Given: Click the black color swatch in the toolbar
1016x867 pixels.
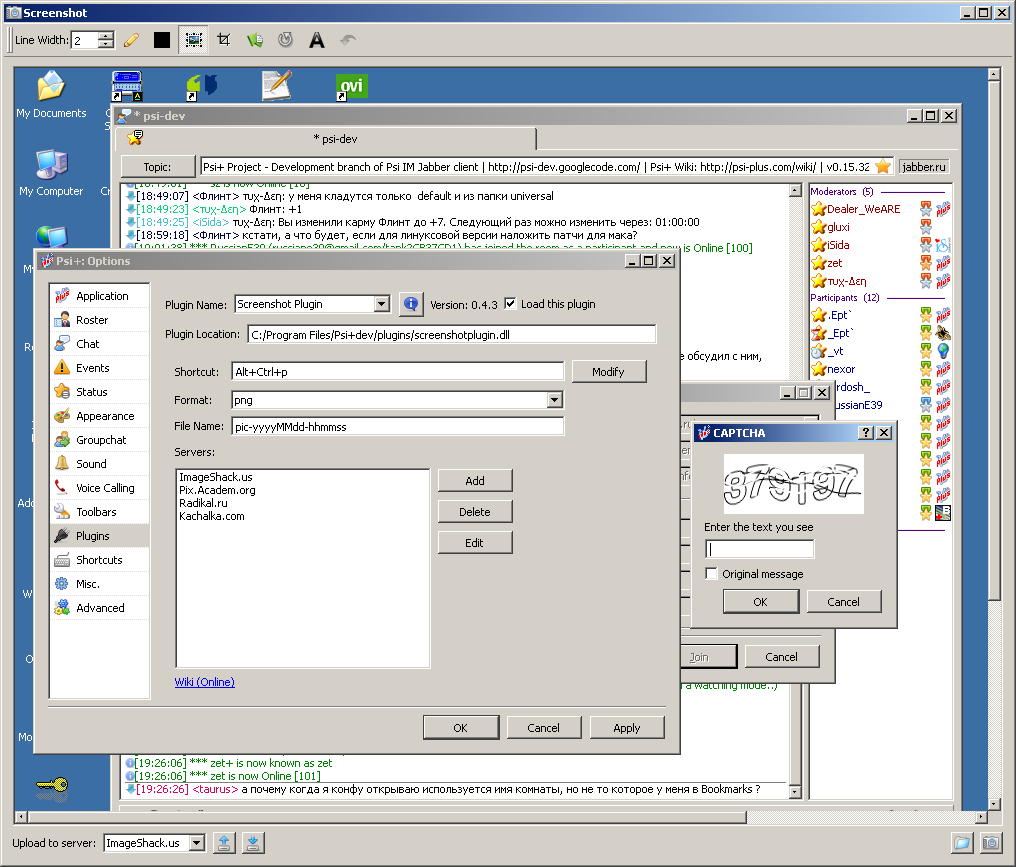Looking at the screenshot, I should [162, 39].
